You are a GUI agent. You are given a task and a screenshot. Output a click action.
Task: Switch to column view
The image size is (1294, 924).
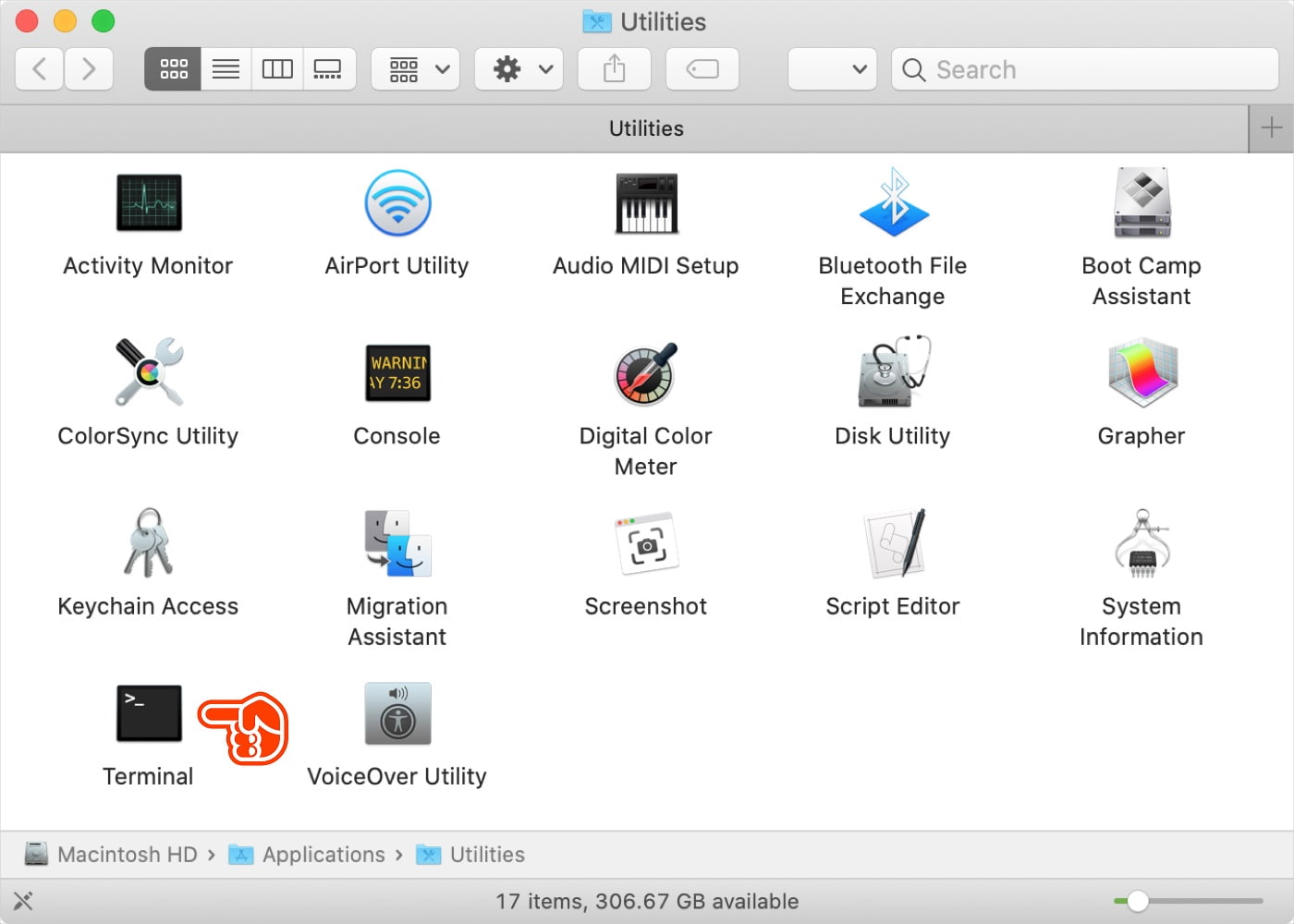coord(277,69)
